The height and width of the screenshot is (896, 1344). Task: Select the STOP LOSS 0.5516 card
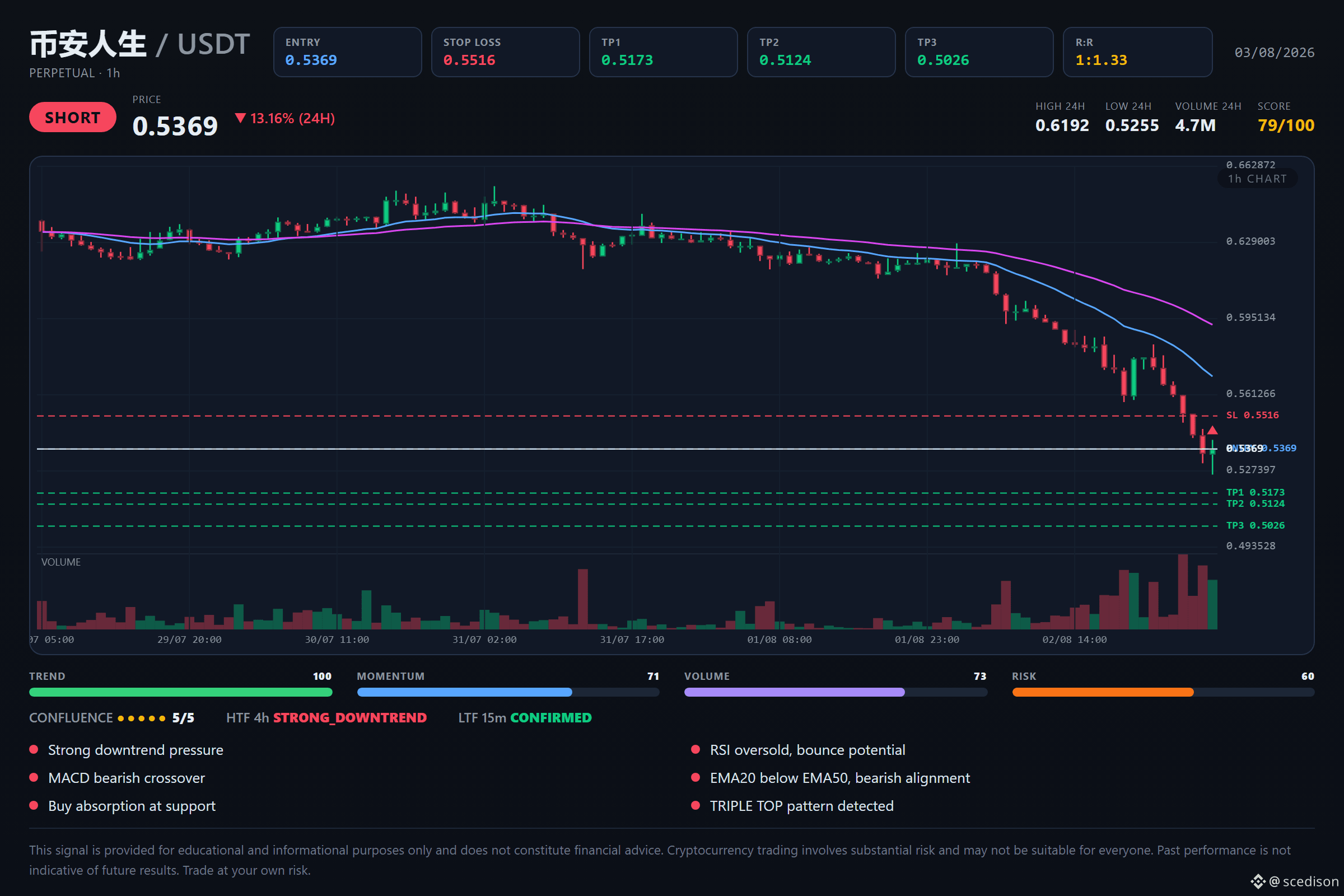tap(505, 52)
